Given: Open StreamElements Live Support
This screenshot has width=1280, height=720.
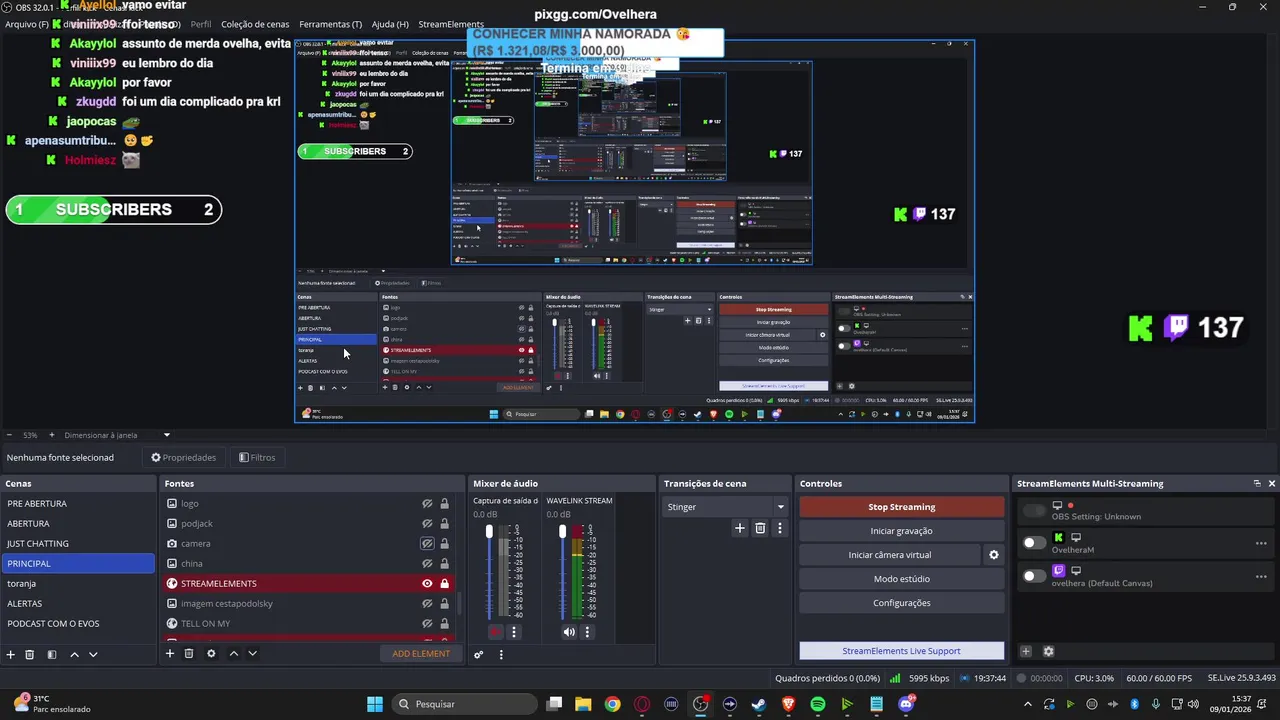Looking at the screenshot, I should 901,651.
